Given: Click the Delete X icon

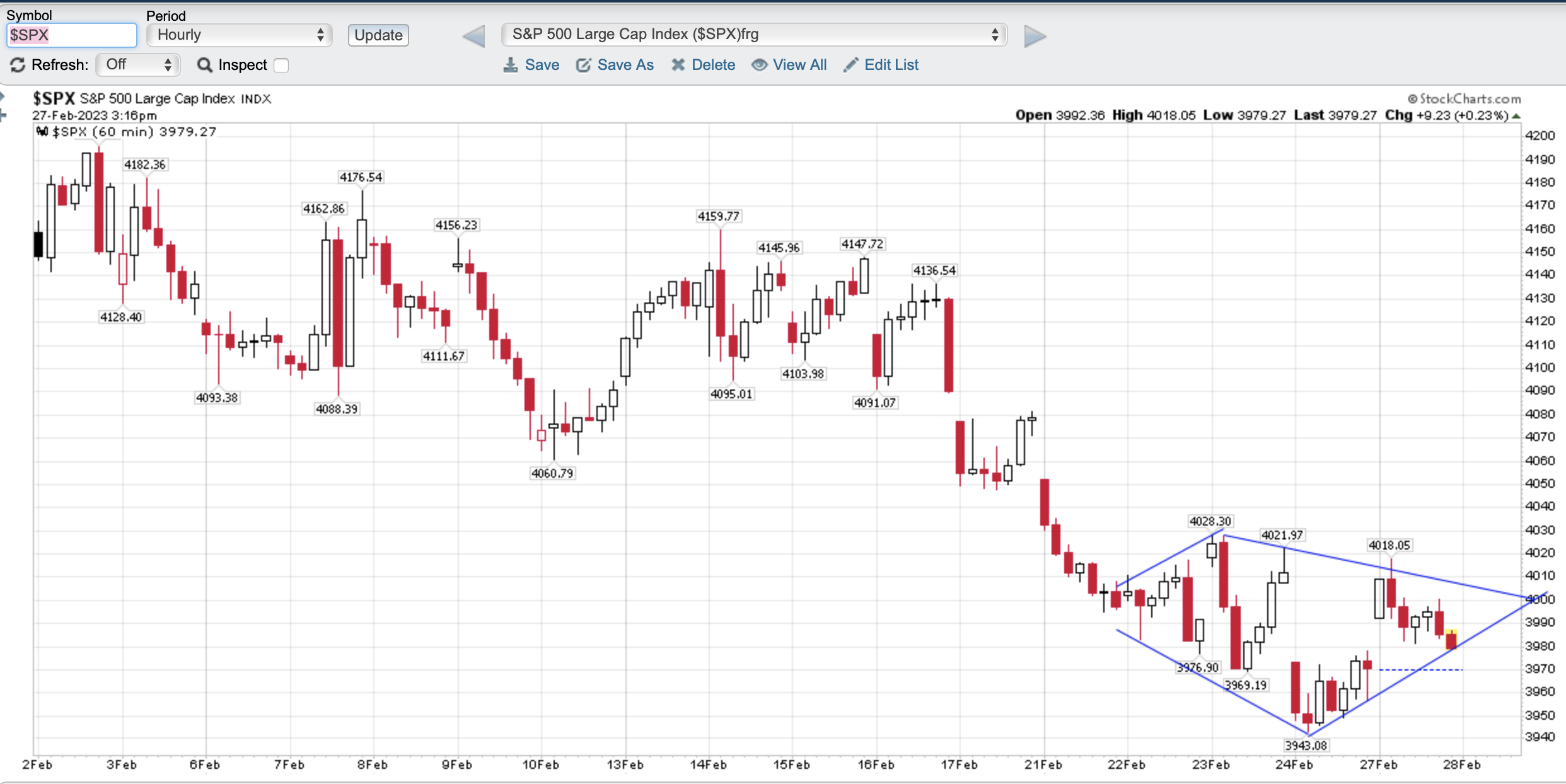Looking at the screenshot, I should [x=678, y=65].
